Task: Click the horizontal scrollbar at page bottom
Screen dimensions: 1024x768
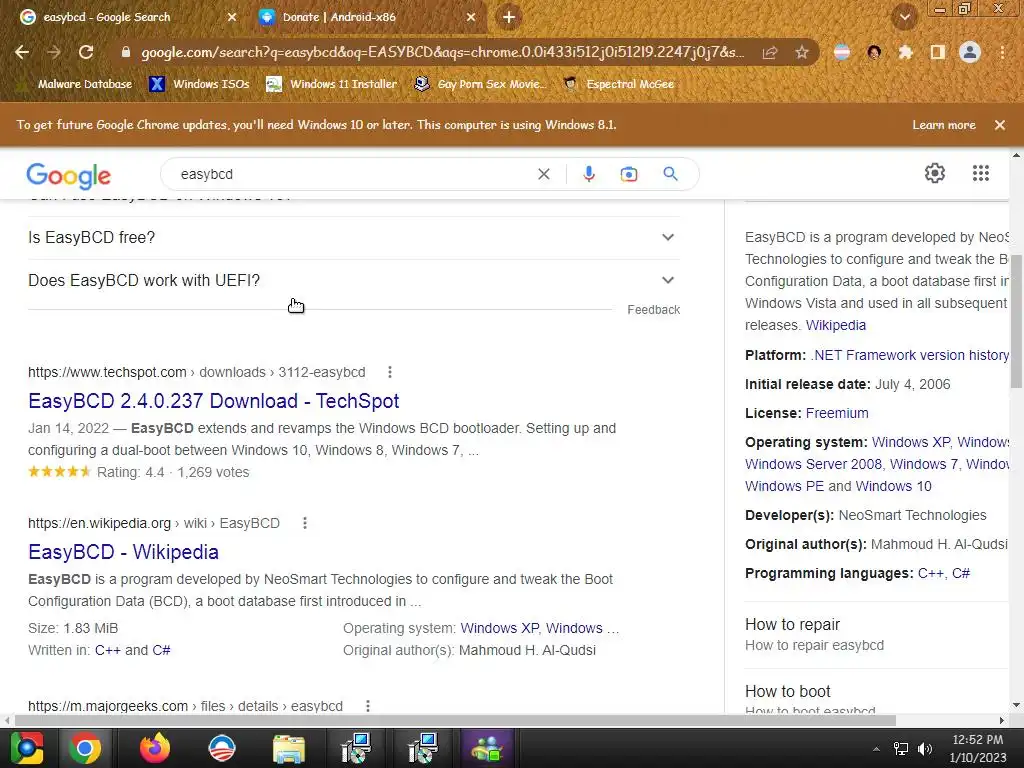Action: [455, 720]
